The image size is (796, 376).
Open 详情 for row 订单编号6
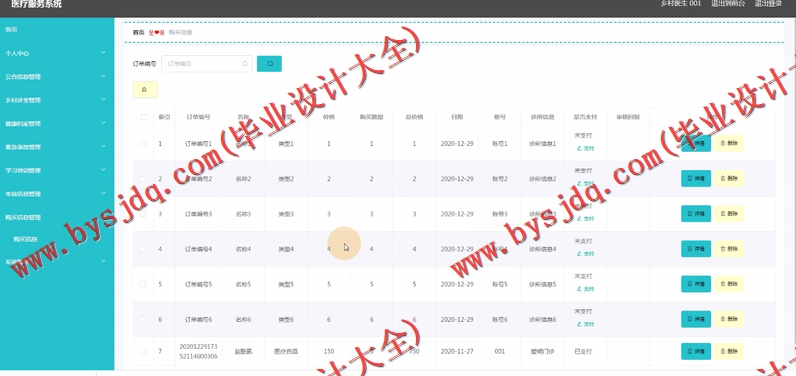tap(695, 319)
